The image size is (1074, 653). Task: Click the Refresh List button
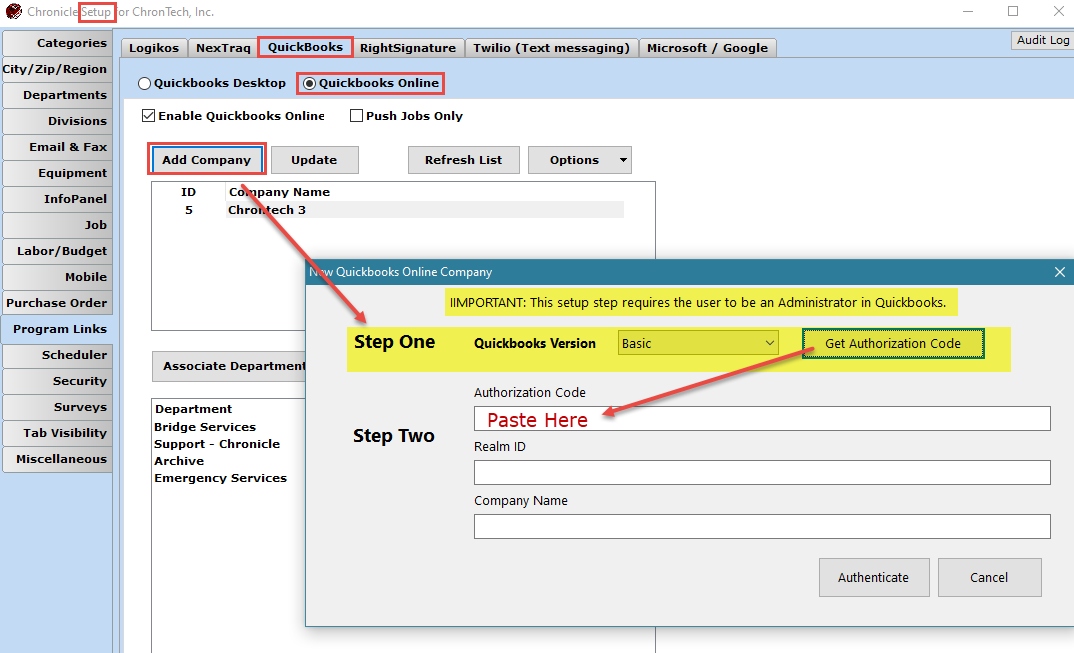464,160
